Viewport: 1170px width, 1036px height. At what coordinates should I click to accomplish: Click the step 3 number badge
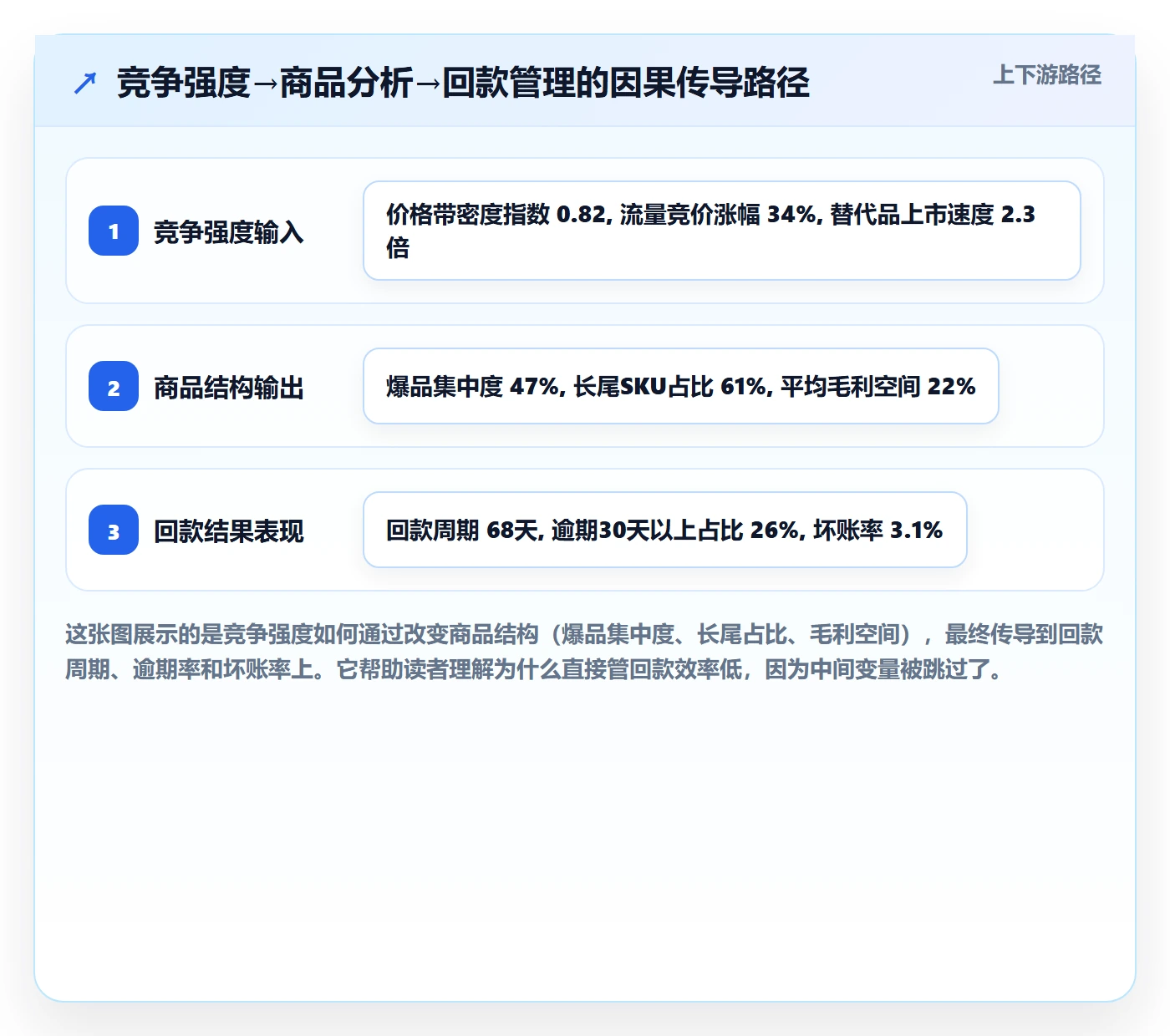[114, 530]
